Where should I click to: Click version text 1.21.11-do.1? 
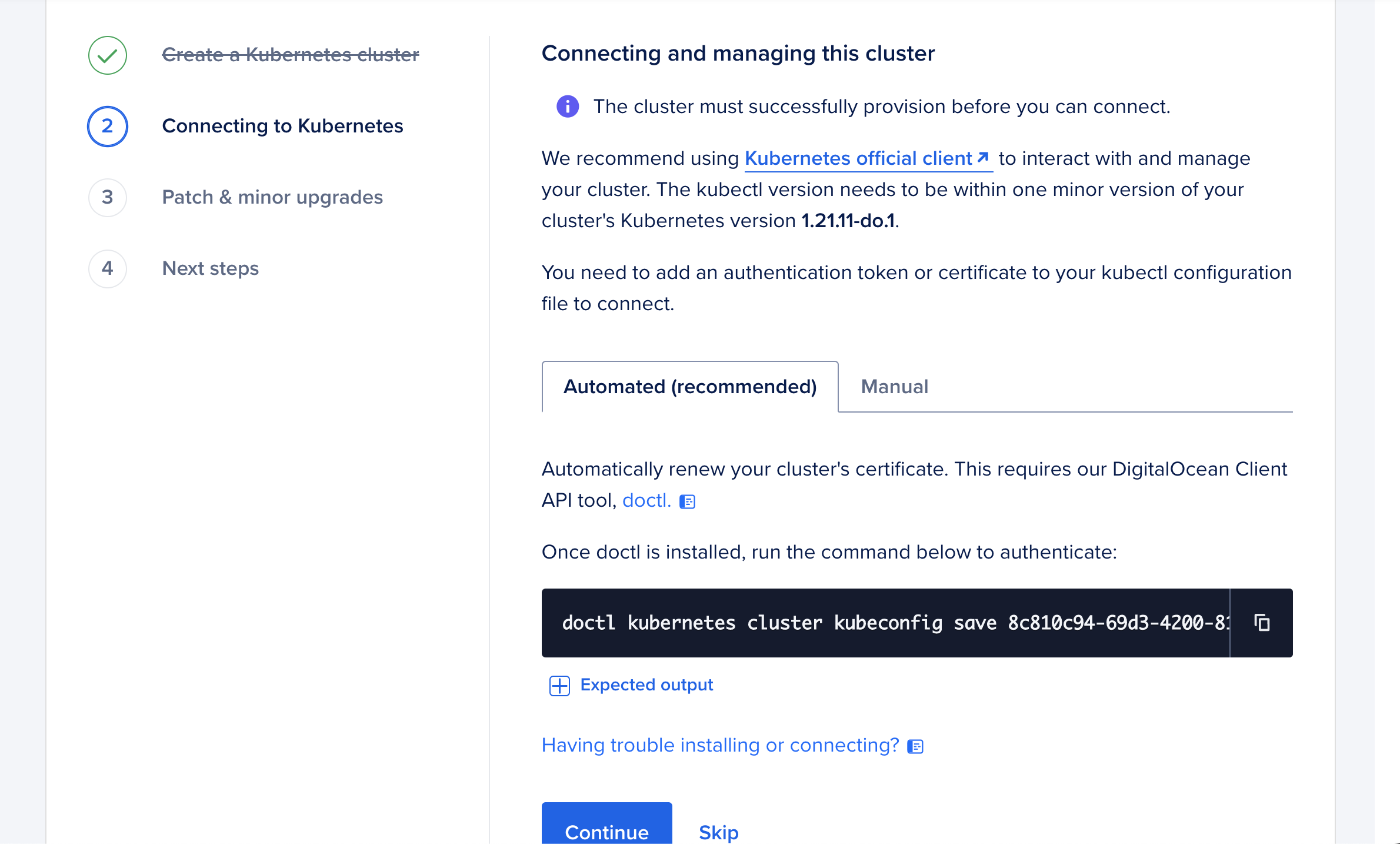tap(848, 221)
